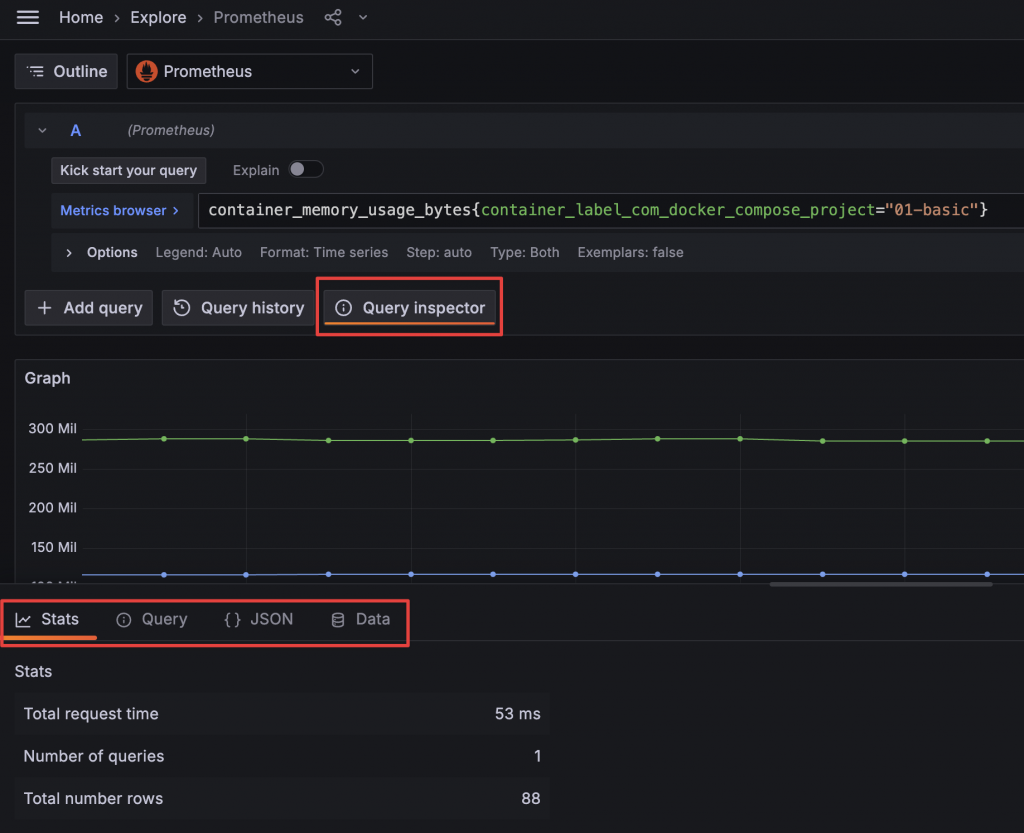Click the clock icon on Query history
This screenshot has width=1024, height=833.
(182, 308)
